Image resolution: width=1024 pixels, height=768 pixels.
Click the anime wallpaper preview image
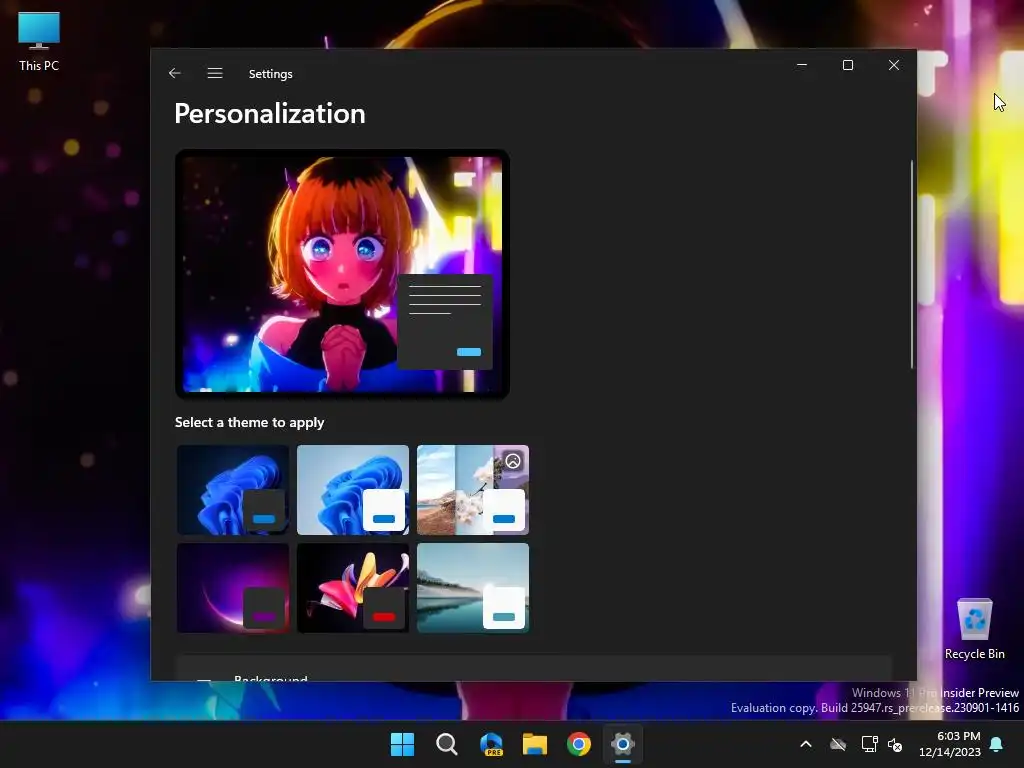[x=342, y=274]
